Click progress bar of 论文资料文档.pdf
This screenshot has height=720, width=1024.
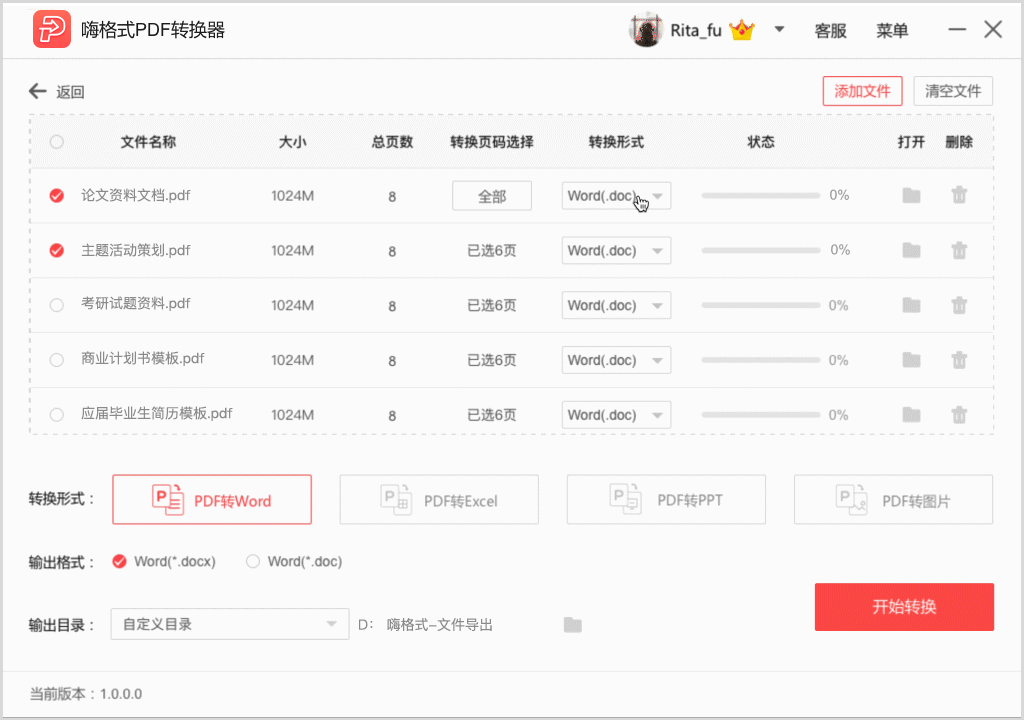[x=761, y=196]
